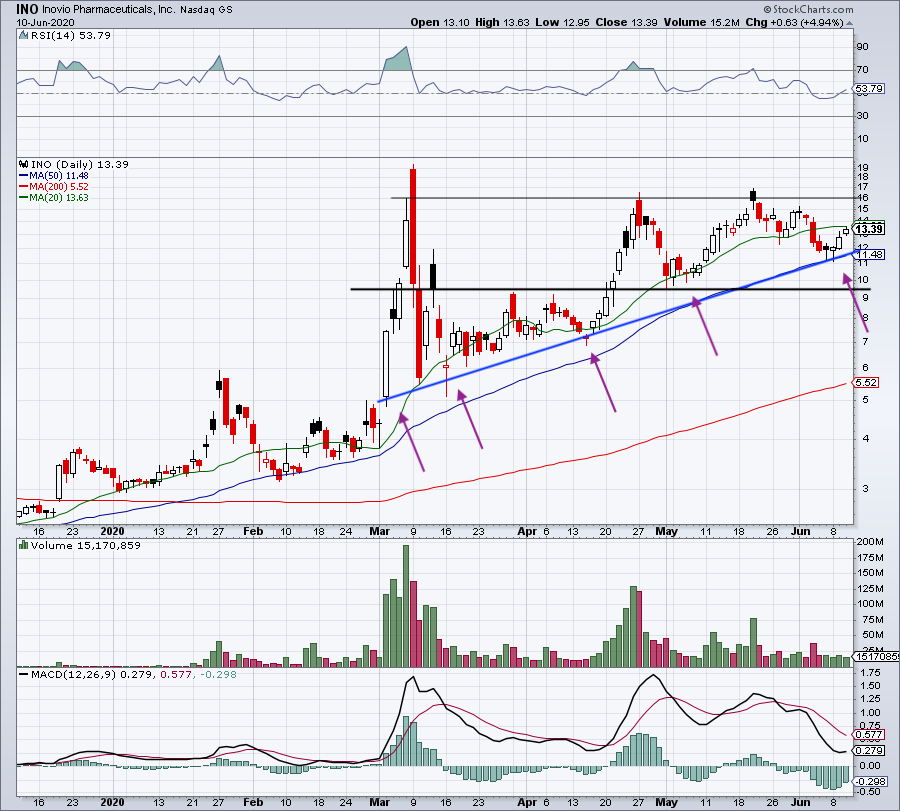Click the 200M label on the volume axis
Image resolution: width=900 pixels, height=811 pixels.
pyautogui.click(x=870, y=542)
